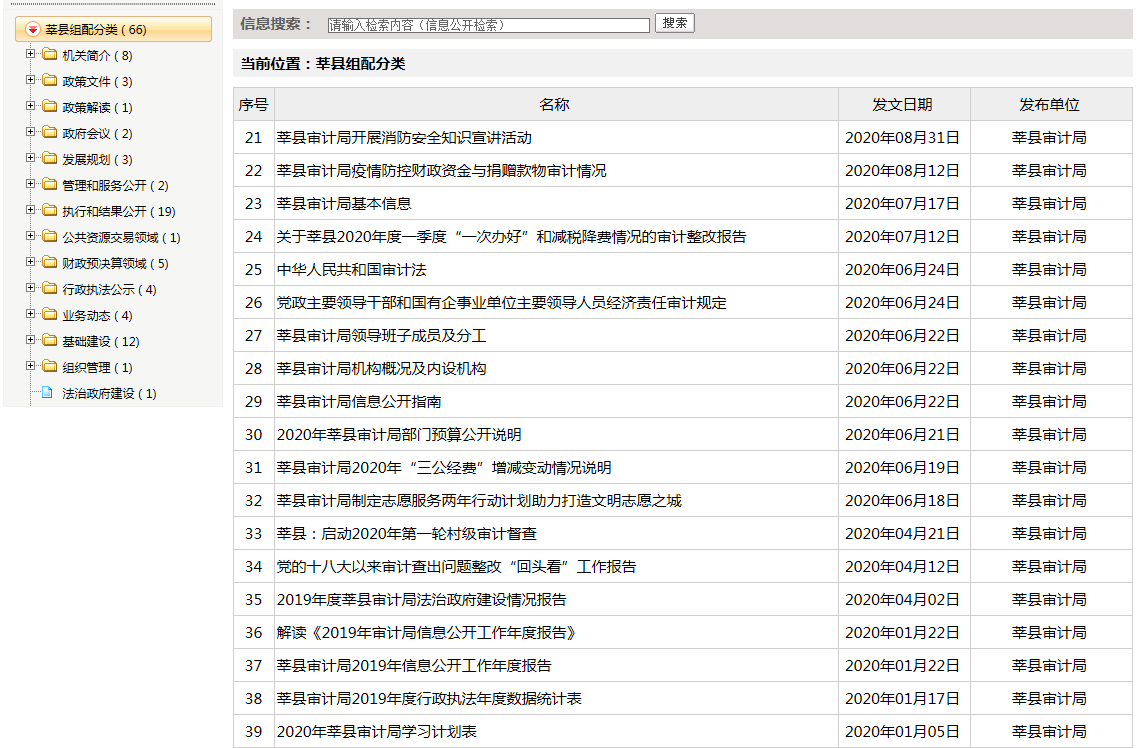Image resolution: width=1146 pixels, height=748 pixels.
Task: Open 莘县审计局机构概况及内设机构
Action: tap(382, 368)
